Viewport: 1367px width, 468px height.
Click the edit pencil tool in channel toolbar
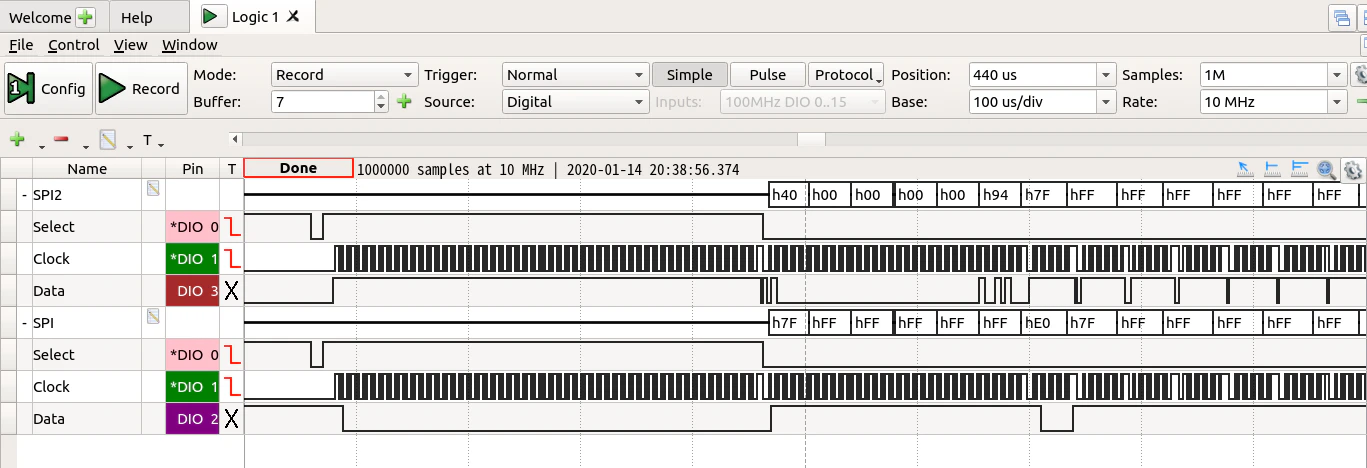coord(107,140)
